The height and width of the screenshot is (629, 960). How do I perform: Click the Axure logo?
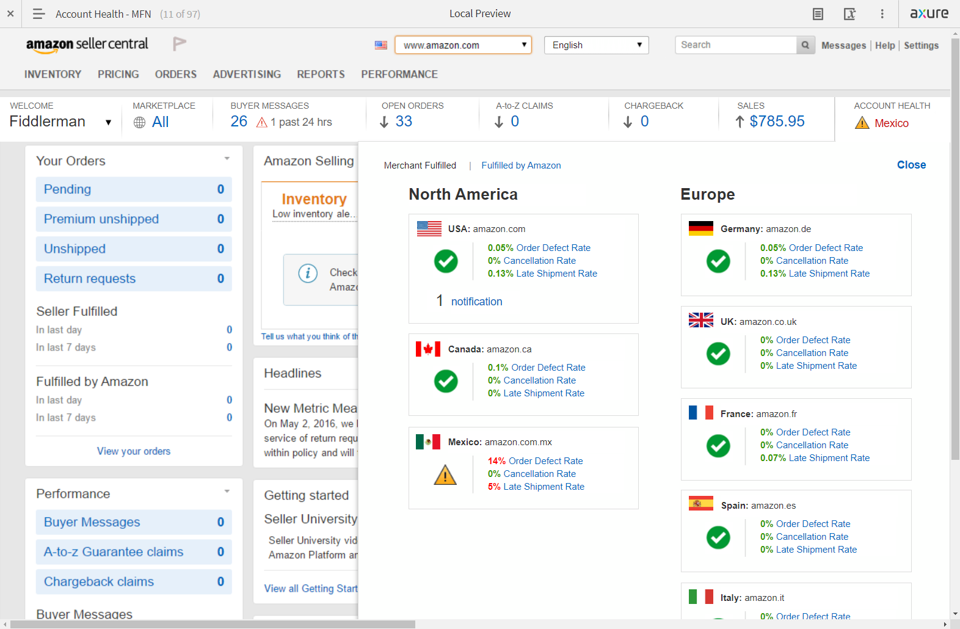(929, 13)
